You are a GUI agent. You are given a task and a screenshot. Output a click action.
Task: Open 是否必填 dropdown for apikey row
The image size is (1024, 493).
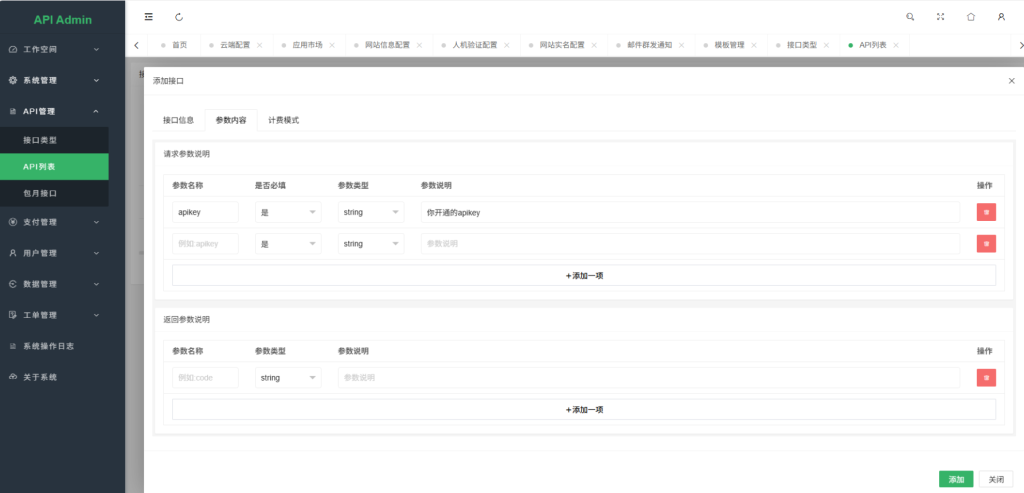[x=288, y=212]
